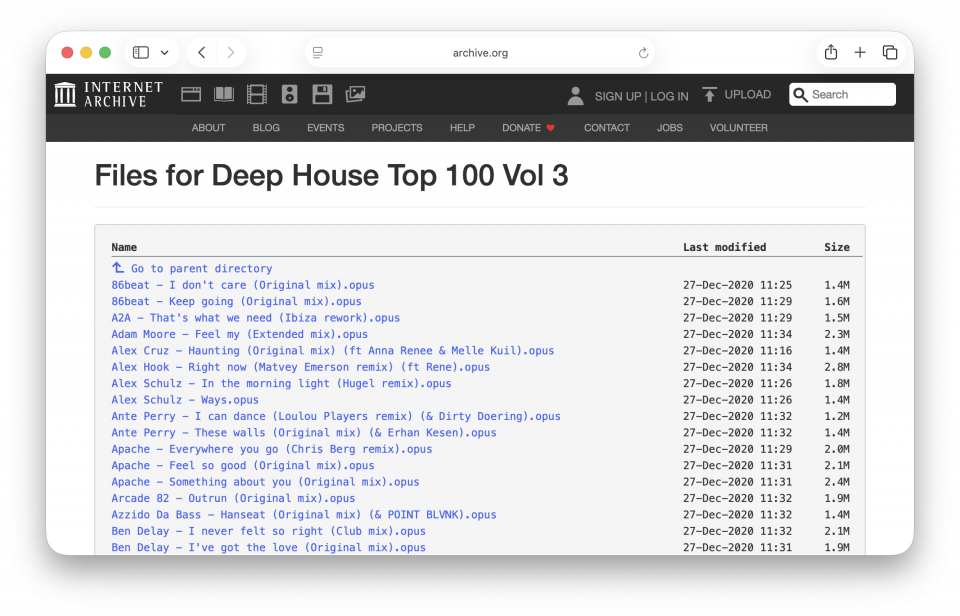Viewport: 960px width, 616px height.
Task: Click the archive.org address bar
Action: (x=480, y=53)
